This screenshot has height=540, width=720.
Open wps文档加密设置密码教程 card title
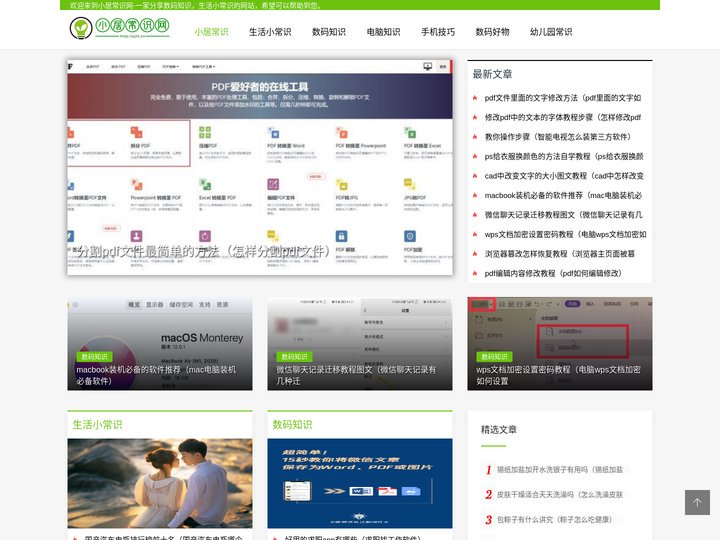pyautogui.click(x=558, y=375)
